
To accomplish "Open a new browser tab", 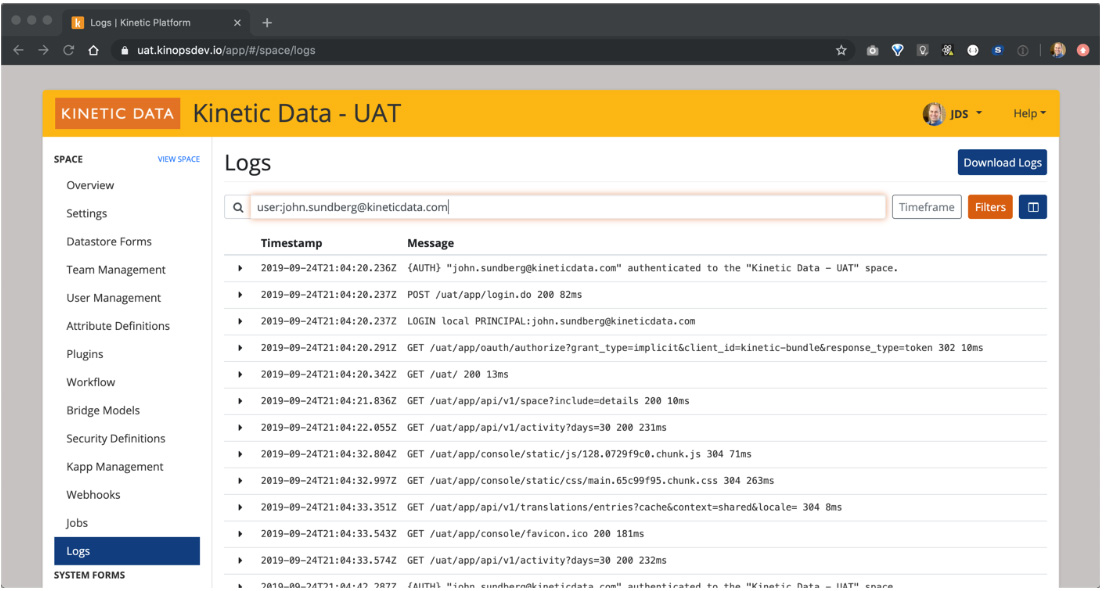I will [266, 23].
